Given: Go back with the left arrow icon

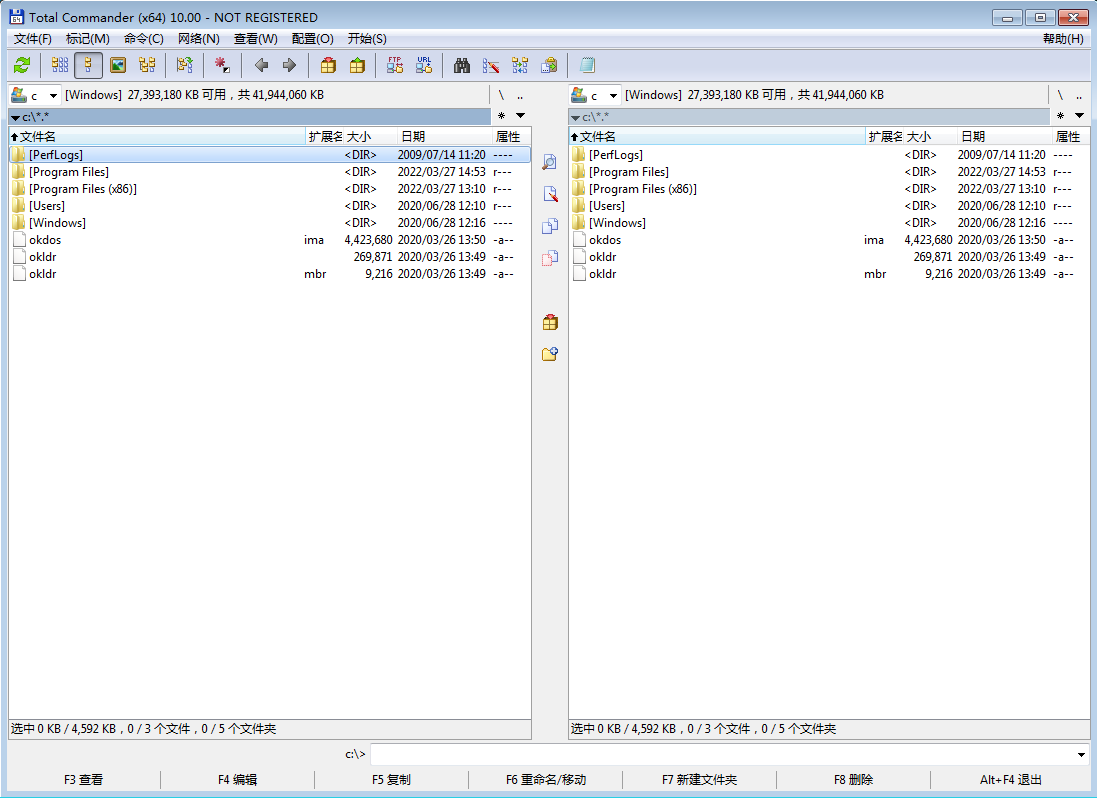Looking at the screenshot, I should [261, 66].
